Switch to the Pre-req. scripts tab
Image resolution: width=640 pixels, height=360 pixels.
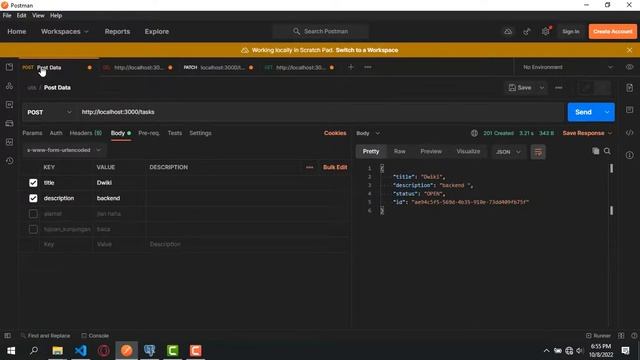149,133
